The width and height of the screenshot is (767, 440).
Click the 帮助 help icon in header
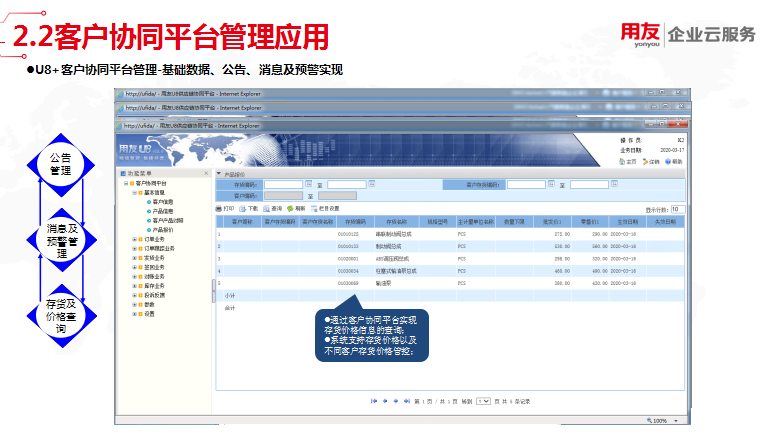point(668,161)
